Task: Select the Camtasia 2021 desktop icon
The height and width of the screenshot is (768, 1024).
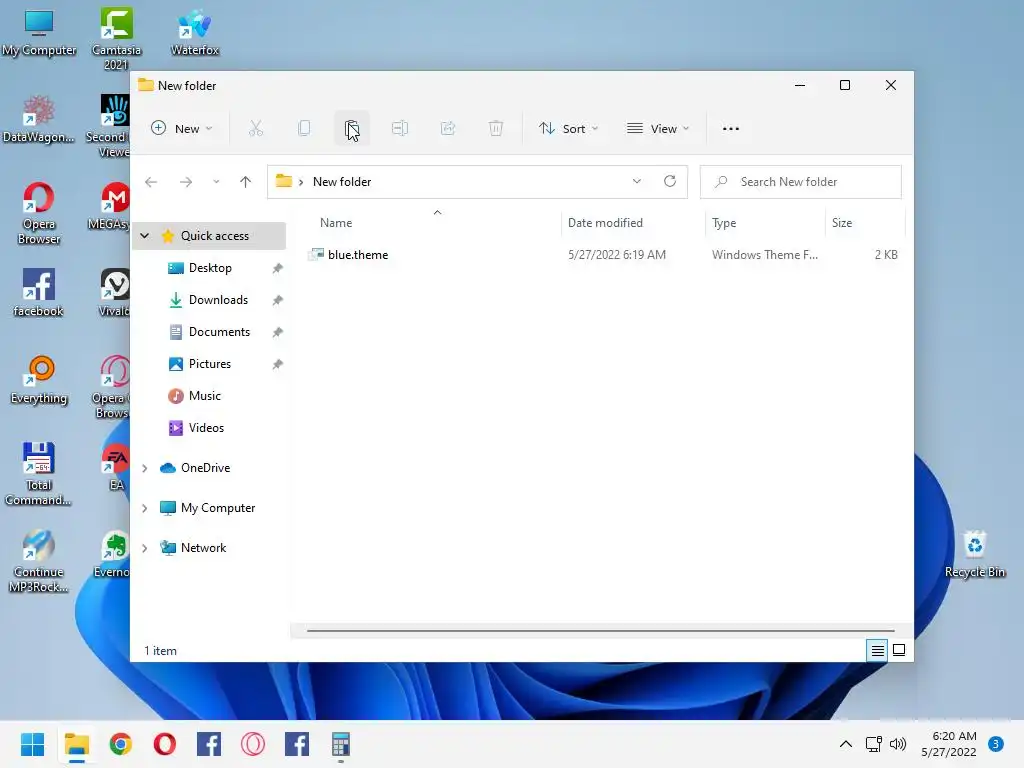Action: [x=116, y=39]
